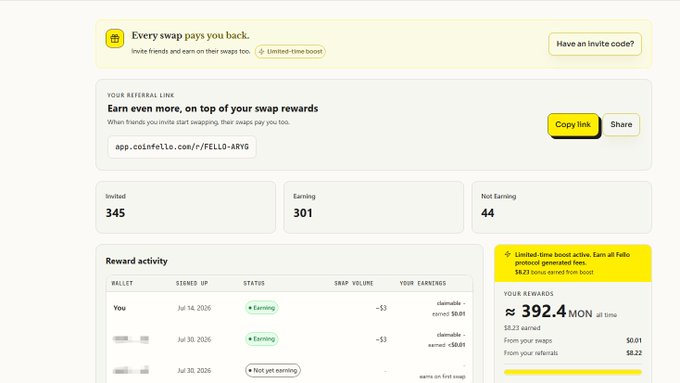This screenshot has width=680, height=383.
Task: Click the Reward activity heading
Action: coord(137,261)
